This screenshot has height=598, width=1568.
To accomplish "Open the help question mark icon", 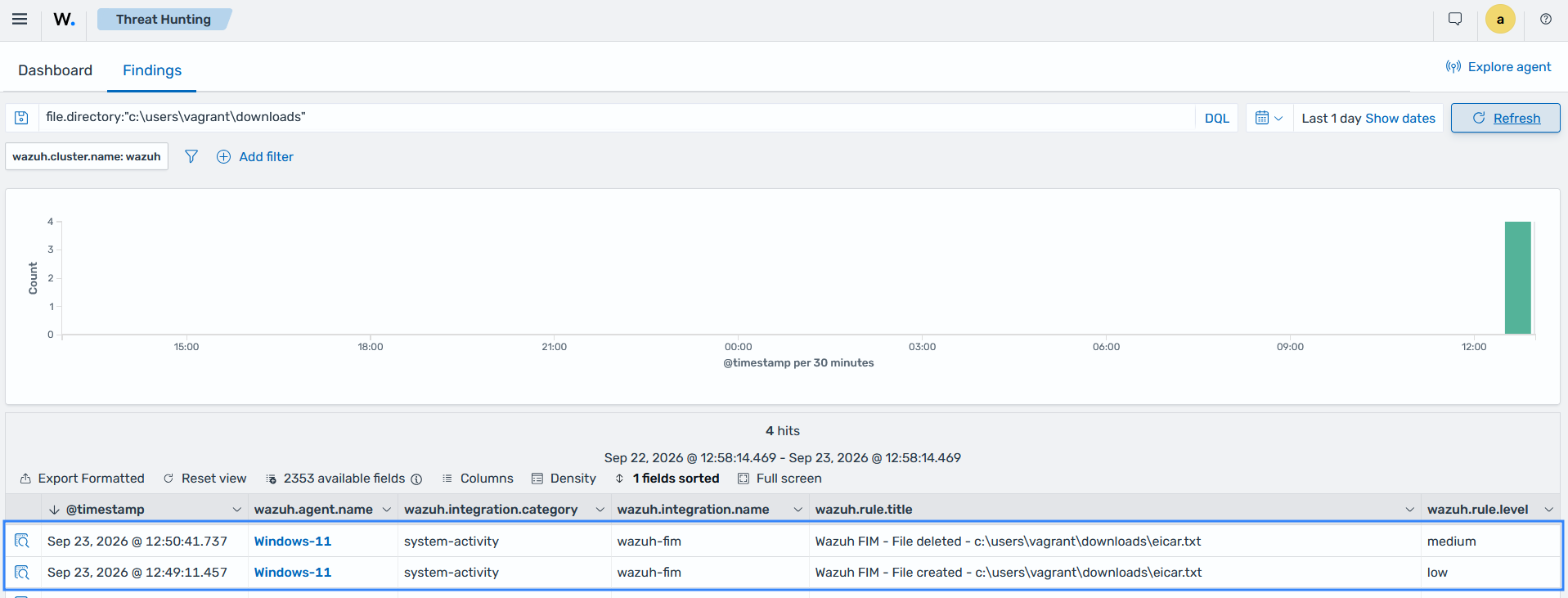I will 1546,19.
